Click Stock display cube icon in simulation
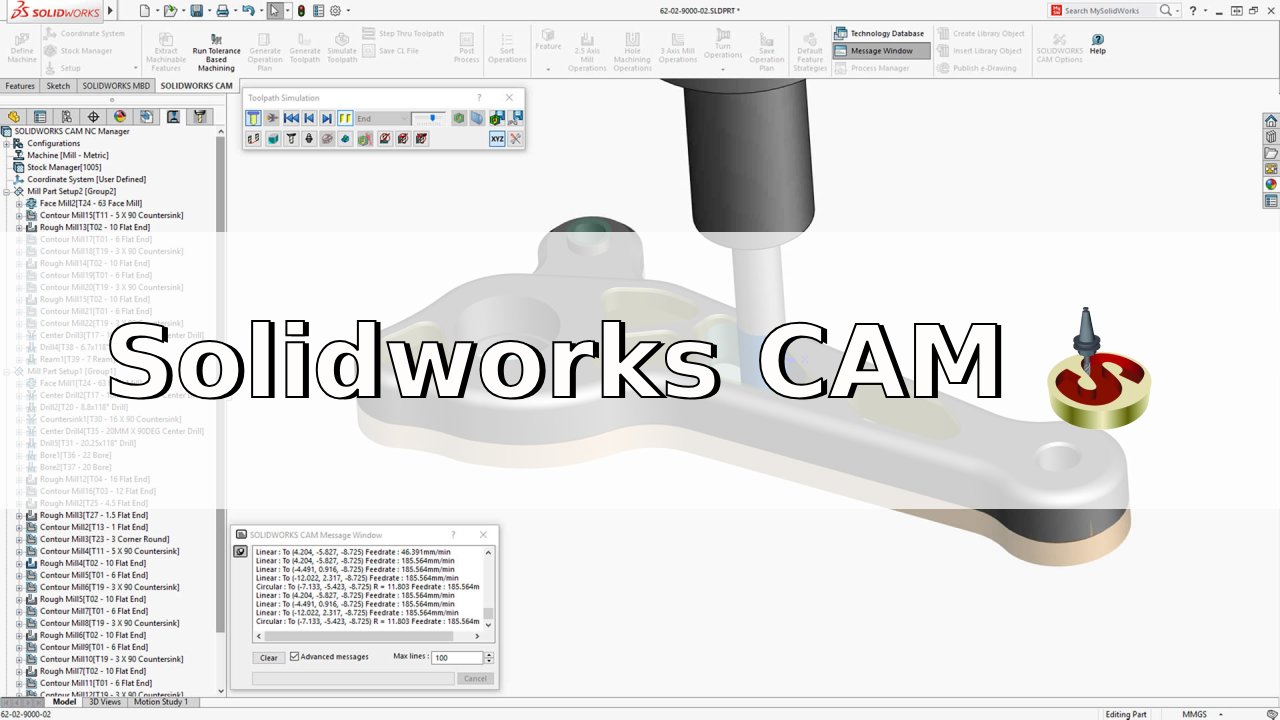 (273, 139)
